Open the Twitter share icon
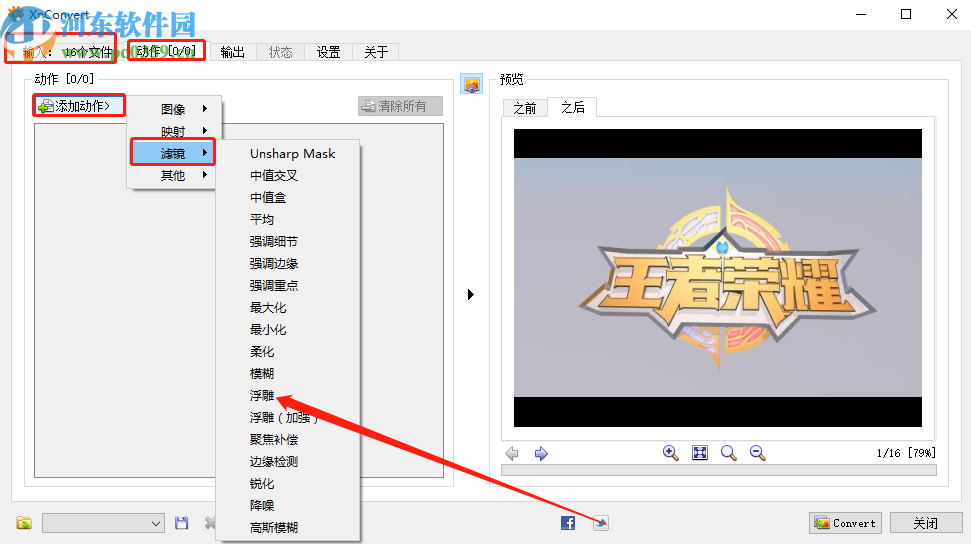This screenshot has height=544, width=971. [x=601, y=523]
